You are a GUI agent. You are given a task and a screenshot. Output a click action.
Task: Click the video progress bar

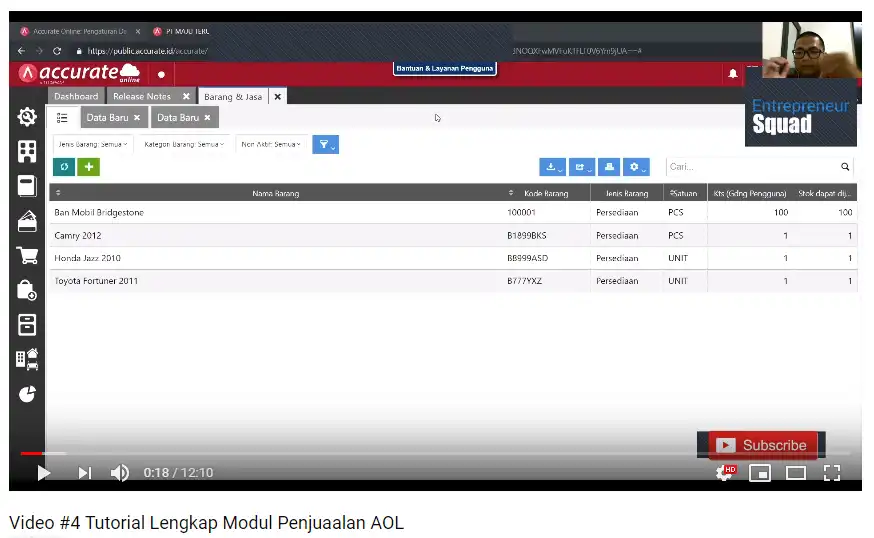pos(436,453)
